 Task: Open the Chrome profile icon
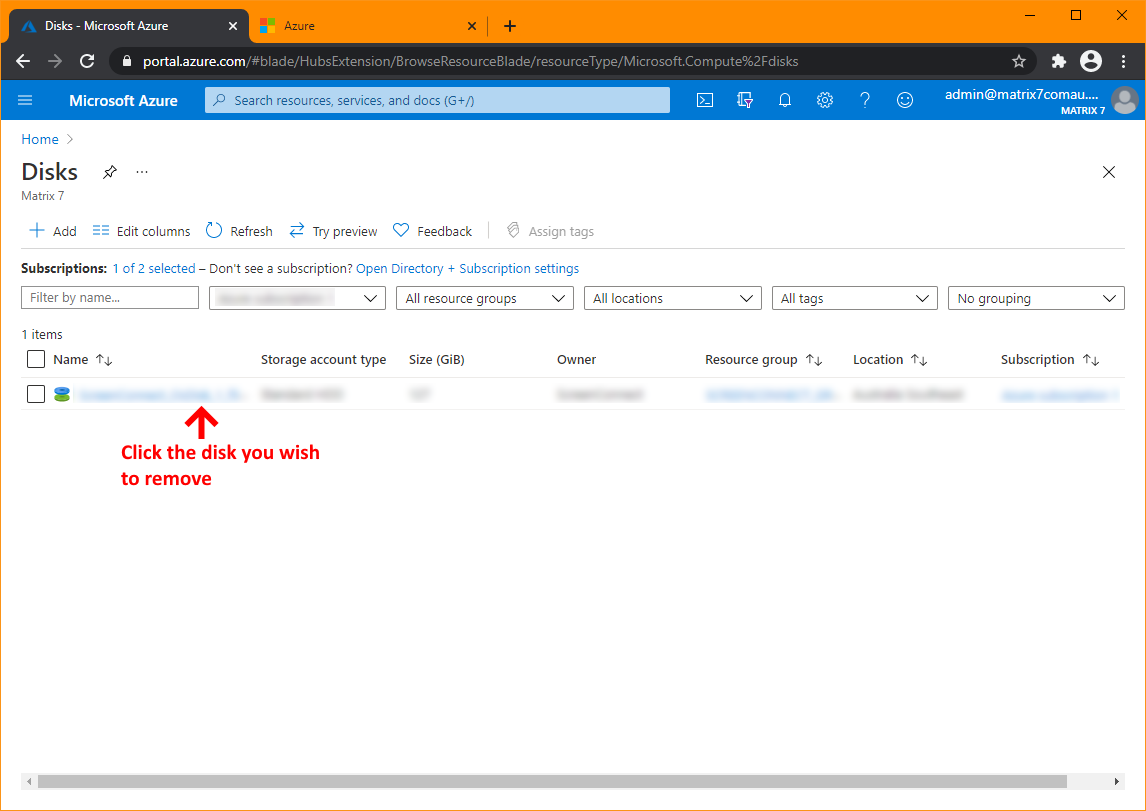point(1090,61)
